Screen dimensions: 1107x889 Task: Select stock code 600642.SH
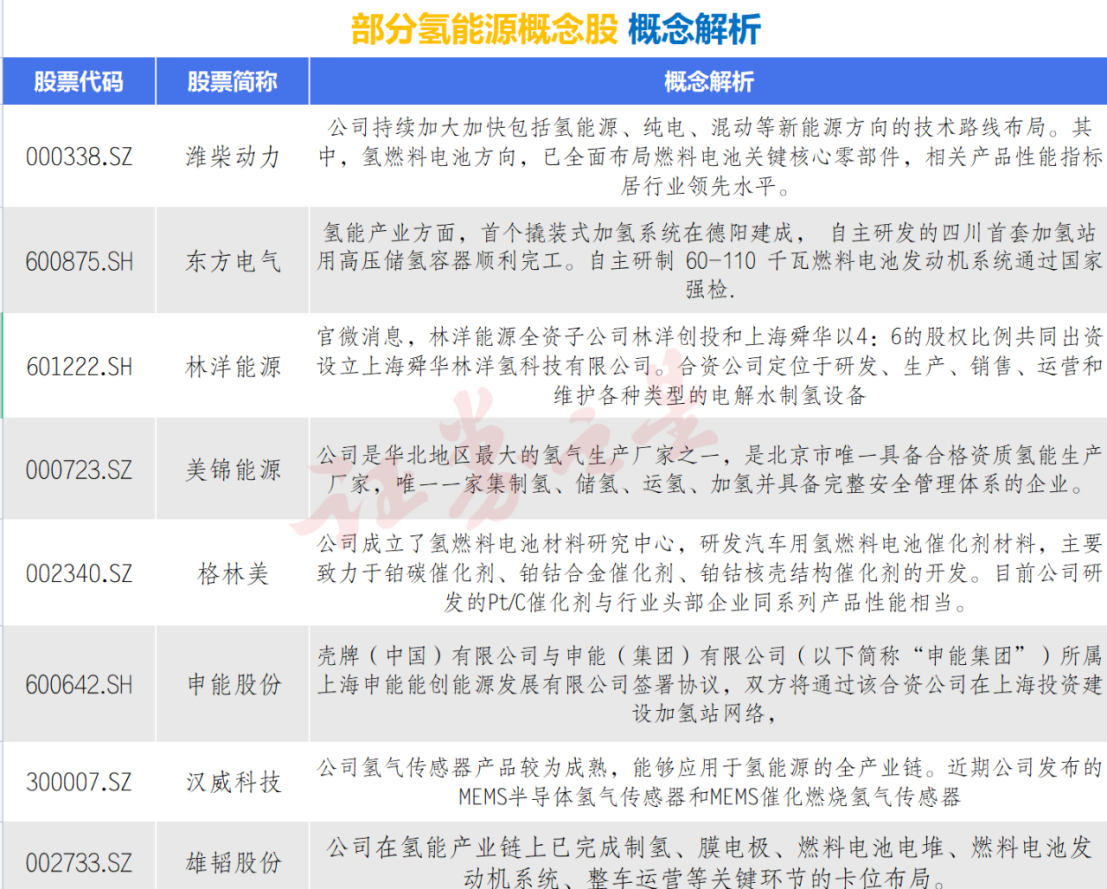tap(79, 684)
